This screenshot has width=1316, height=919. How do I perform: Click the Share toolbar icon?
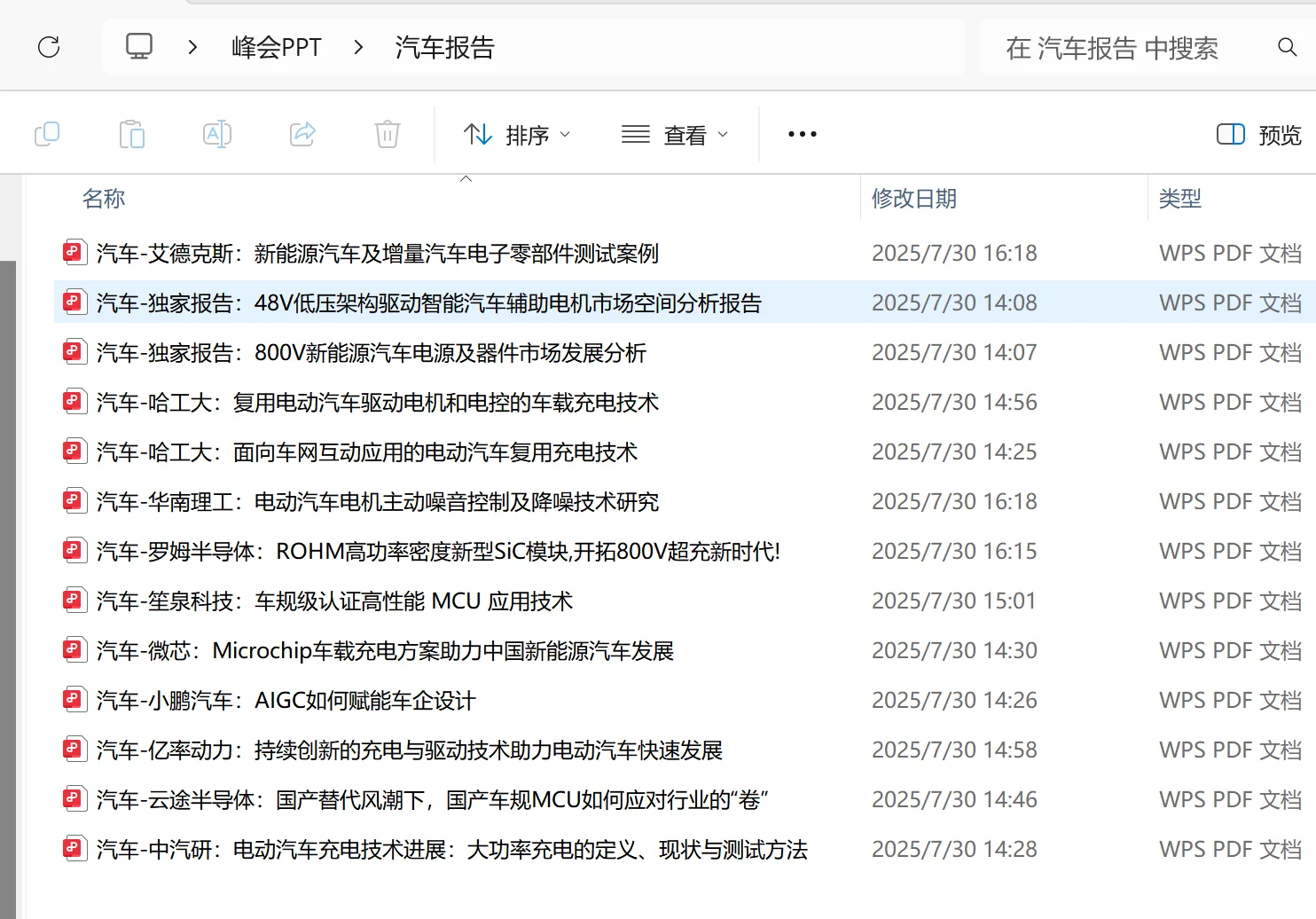coord(302,134)
